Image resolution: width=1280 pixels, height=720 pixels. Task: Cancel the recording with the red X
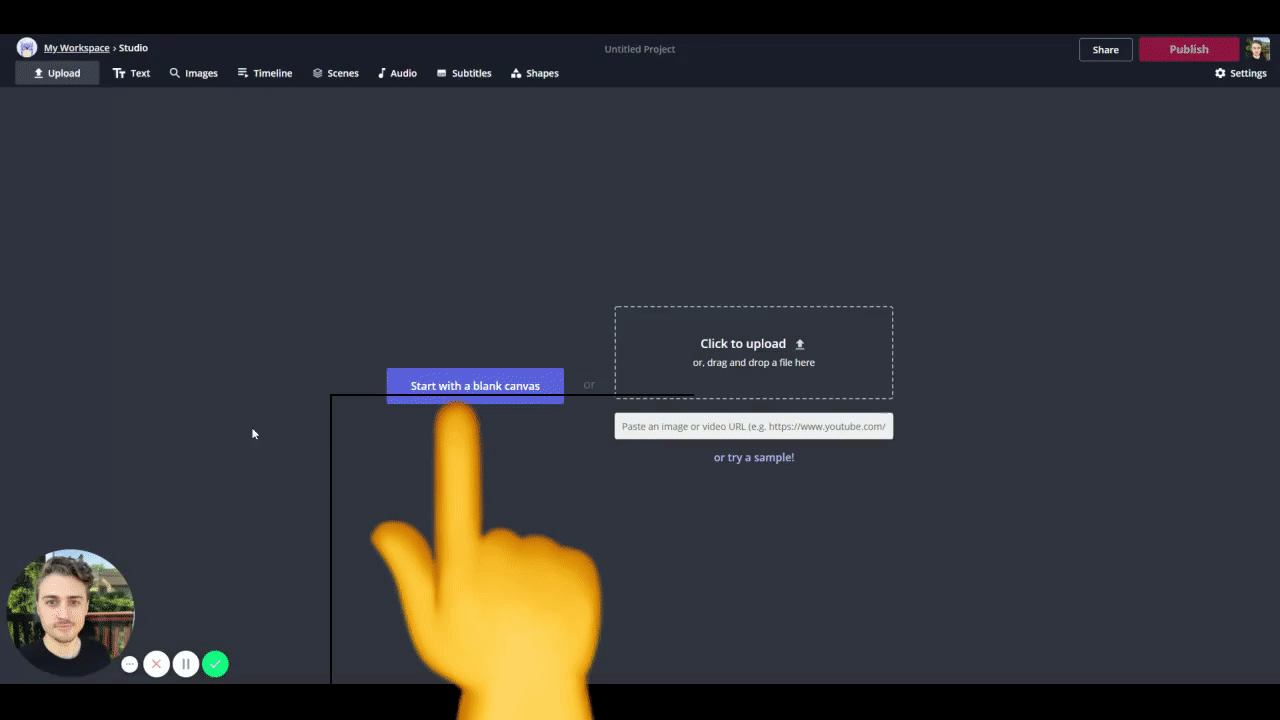click(156, 664)
